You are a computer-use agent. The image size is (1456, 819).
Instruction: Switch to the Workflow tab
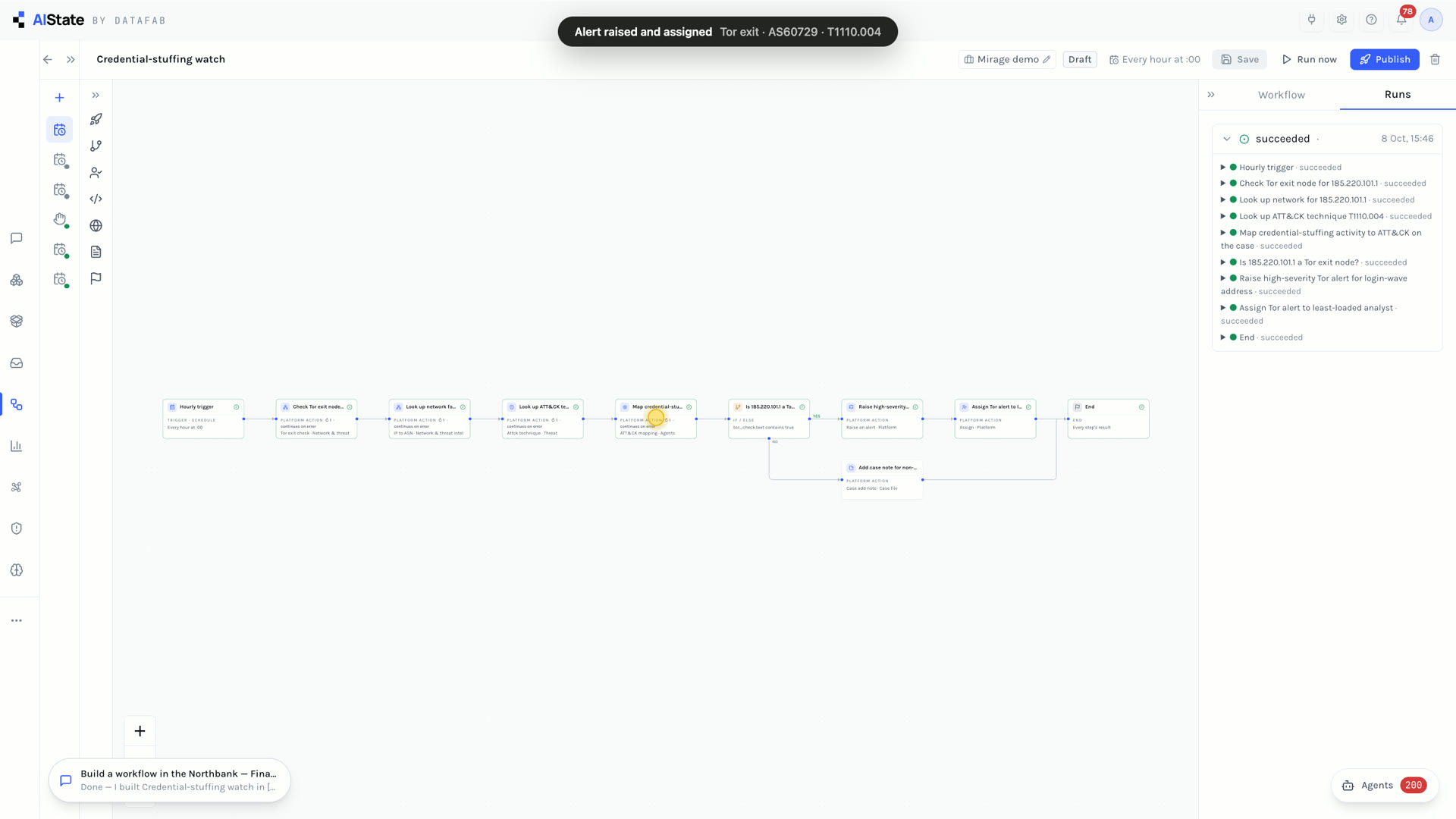1281,95
